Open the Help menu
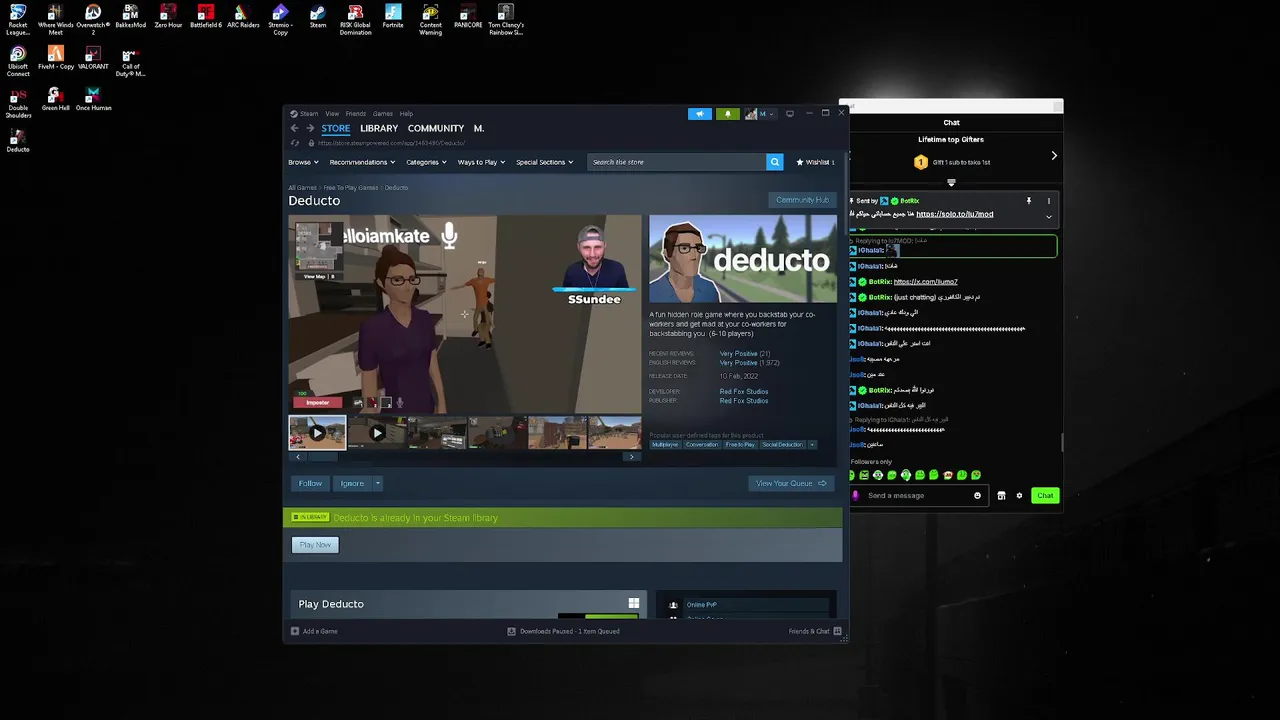 [406, 113]
